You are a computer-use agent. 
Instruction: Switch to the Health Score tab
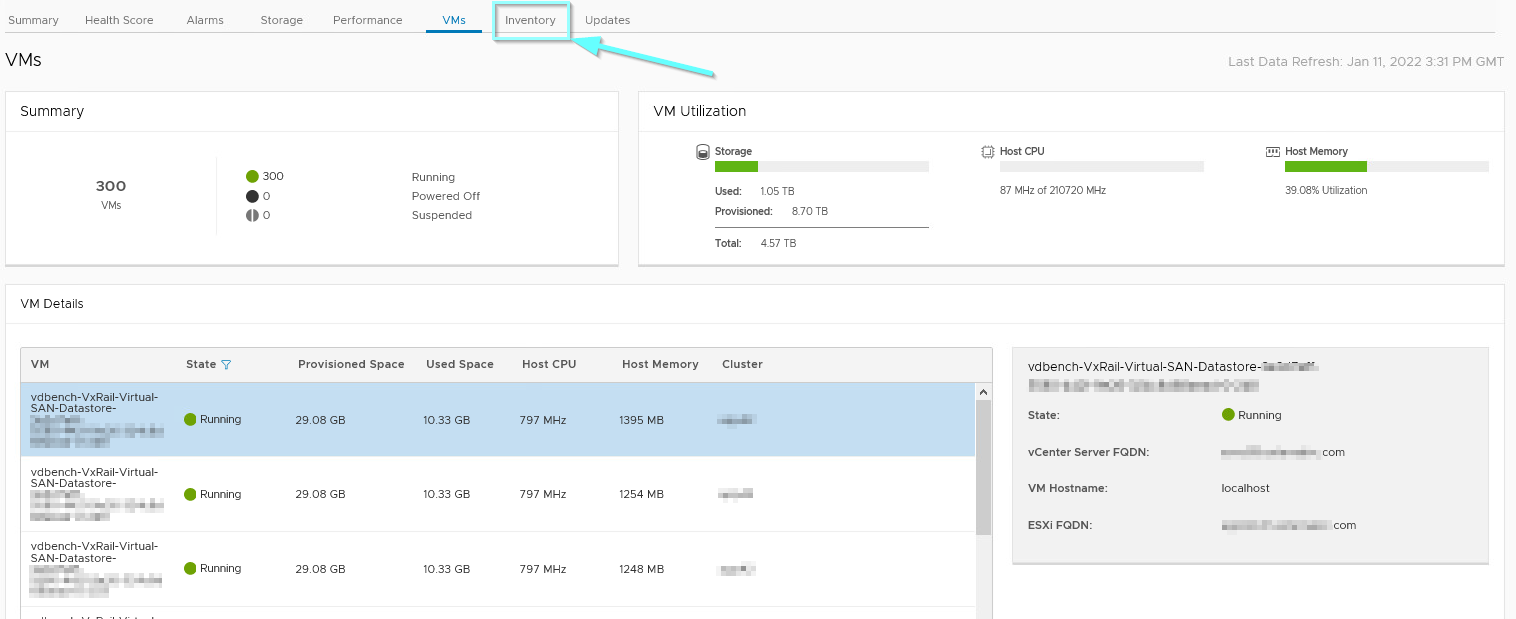coord(119,20)
